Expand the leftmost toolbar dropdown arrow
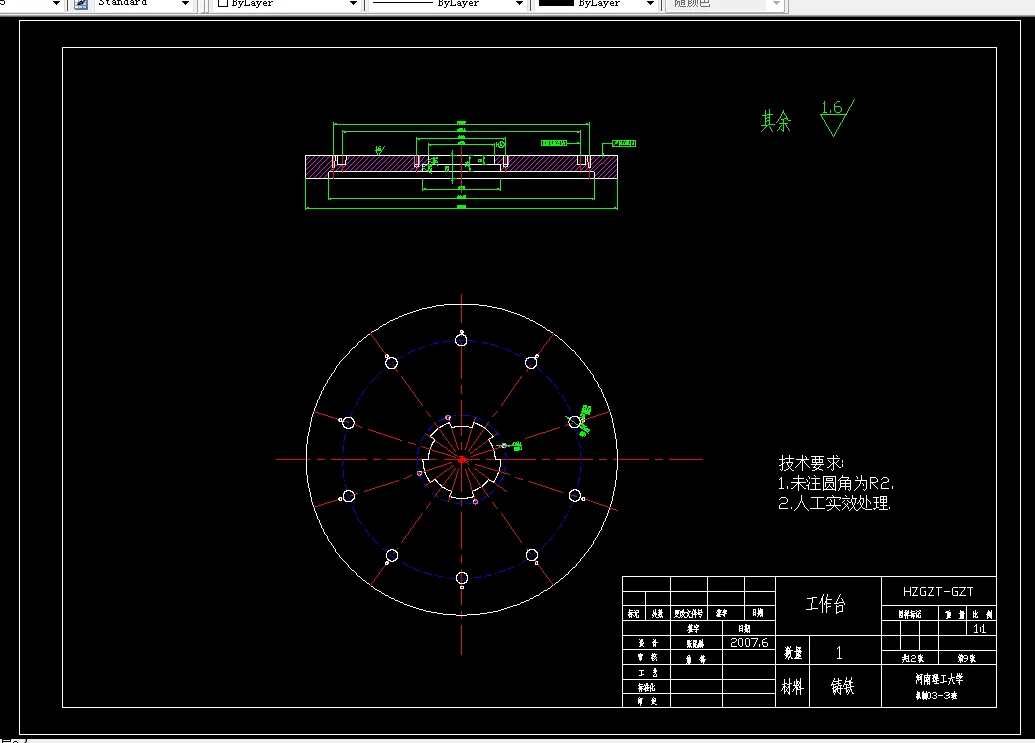Screen dimensions: 1035x743 pyautogui.click(x=56, y=3)
